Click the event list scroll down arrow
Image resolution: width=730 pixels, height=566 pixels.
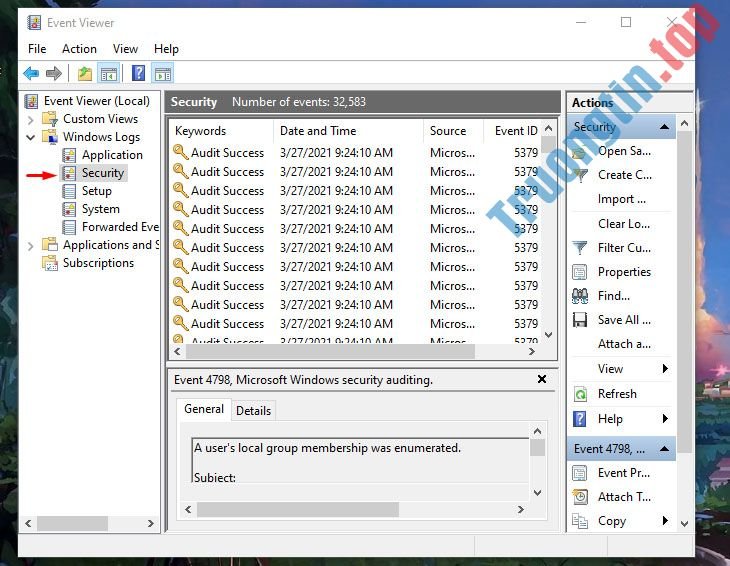(548, 335)
